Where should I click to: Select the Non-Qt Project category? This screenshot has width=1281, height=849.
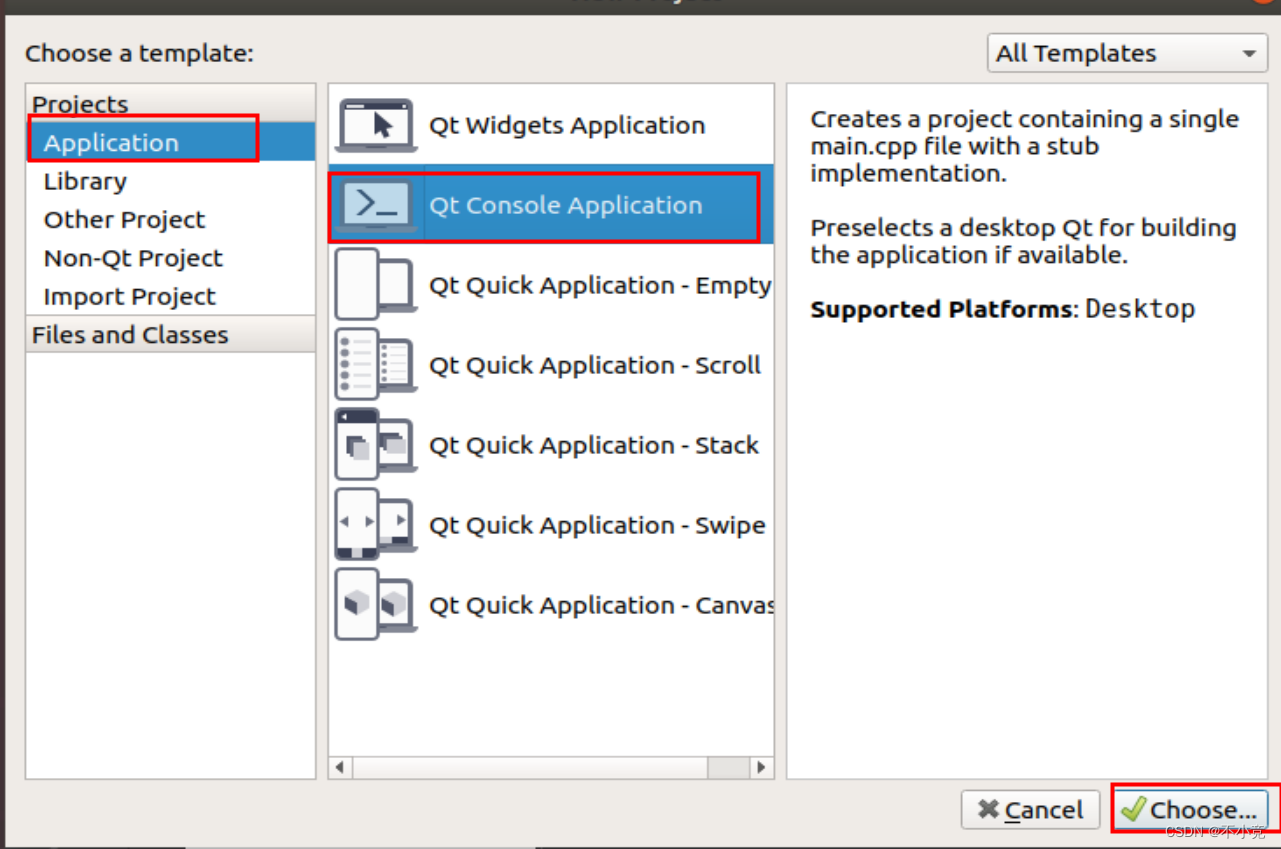click(x=171, y=258)
